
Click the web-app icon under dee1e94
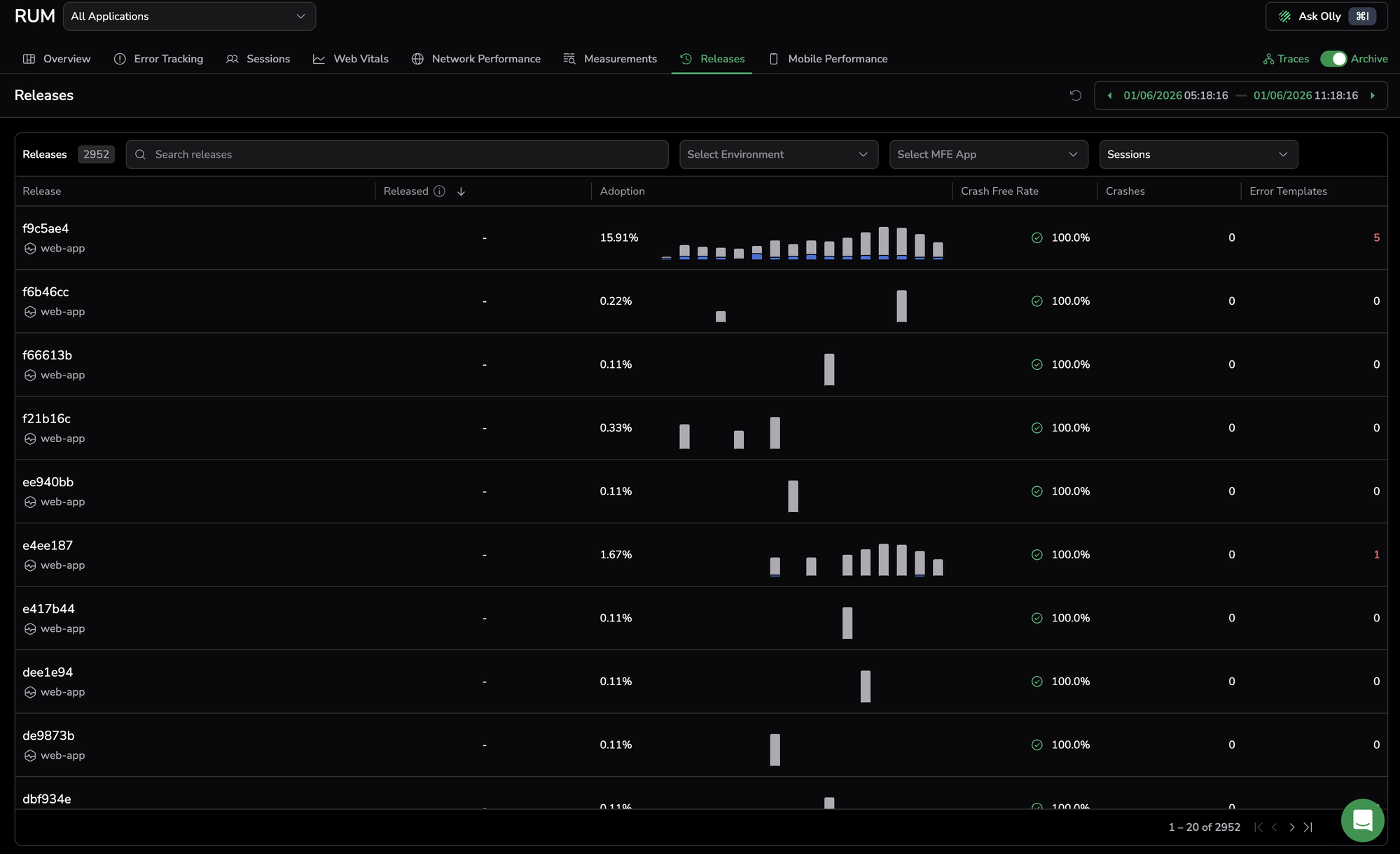pos(30,692)
